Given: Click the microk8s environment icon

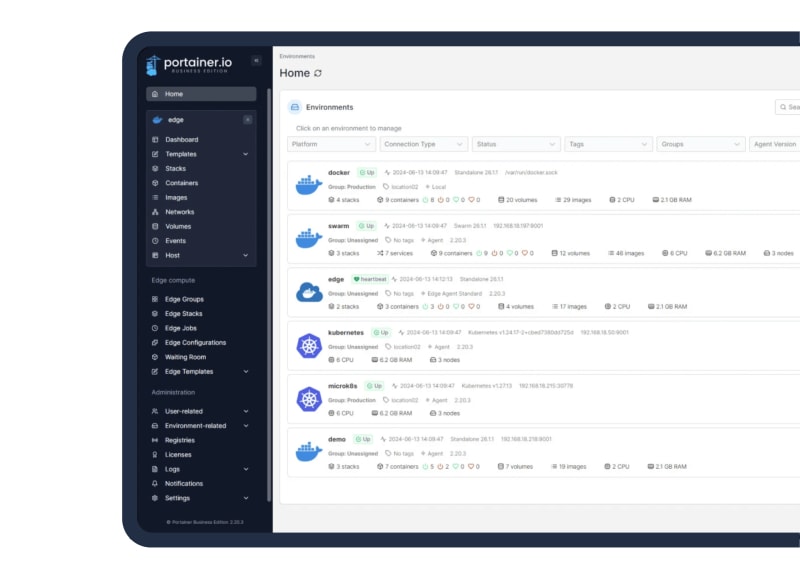Looking at the screenshot, I should (x=307, y=399).
